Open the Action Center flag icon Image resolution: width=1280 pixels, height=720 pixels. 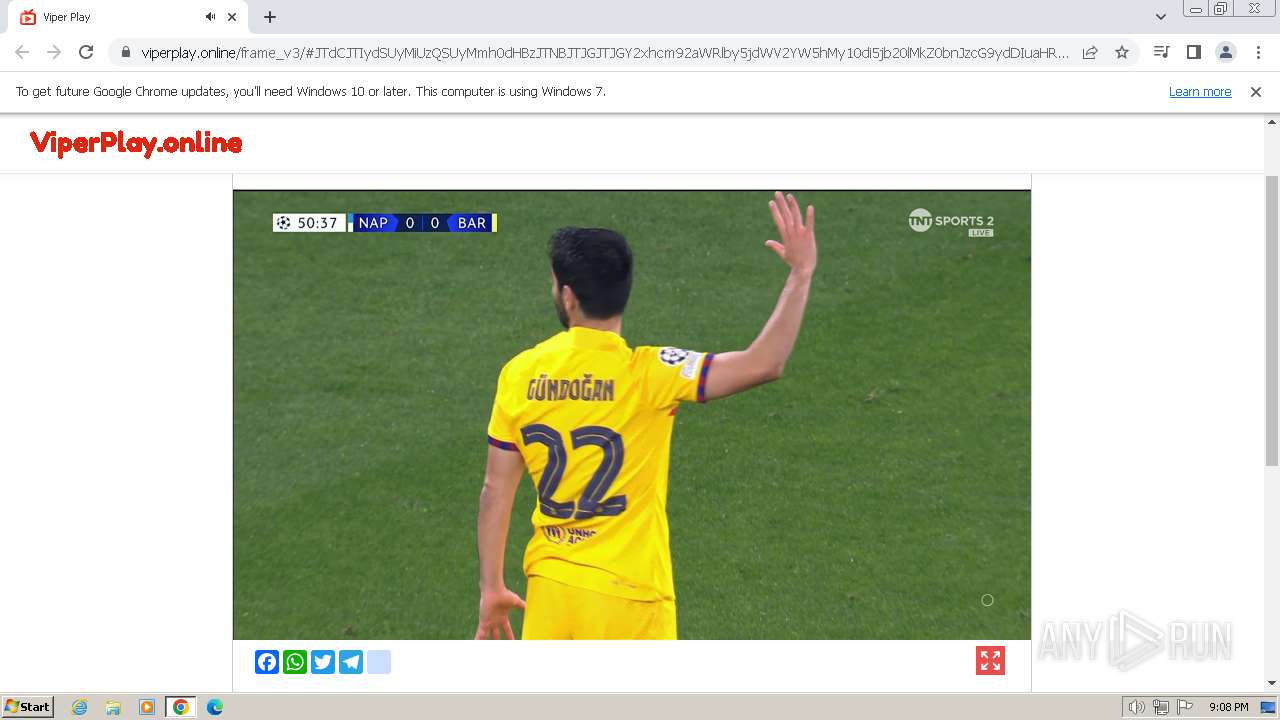(x=1185, y=707)
